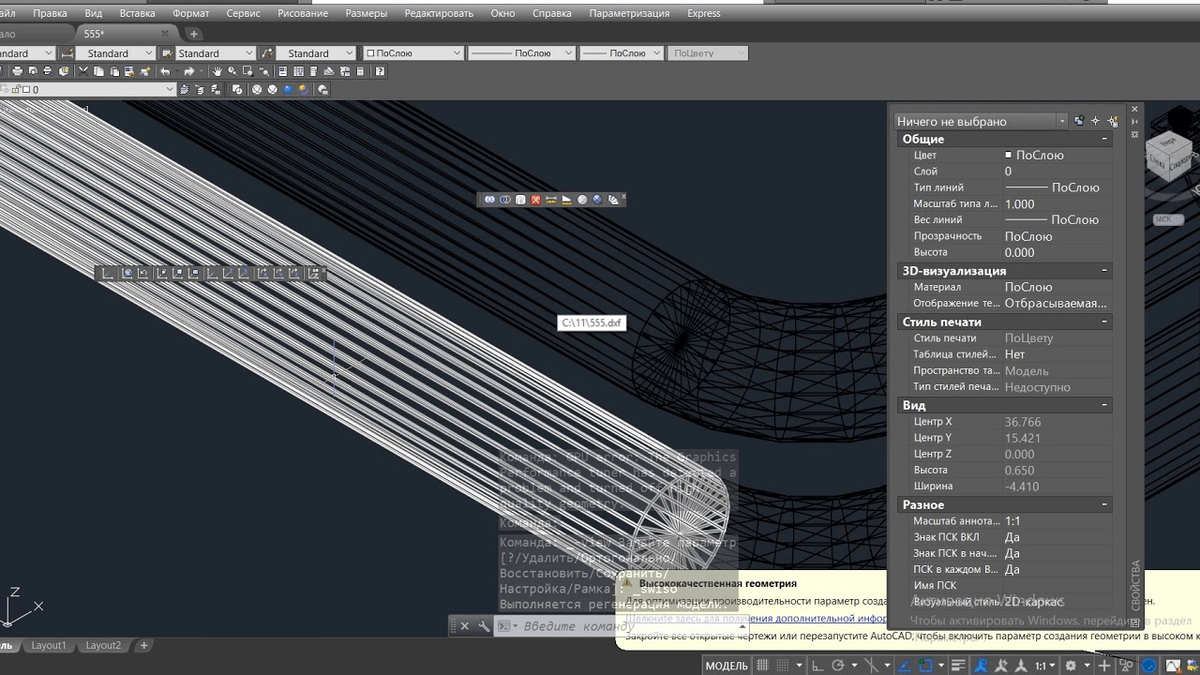This screenshot has height=675, width=1200.
Task: Open the color control 'ПоСлою' dropdown
Action: coord(413,53)
